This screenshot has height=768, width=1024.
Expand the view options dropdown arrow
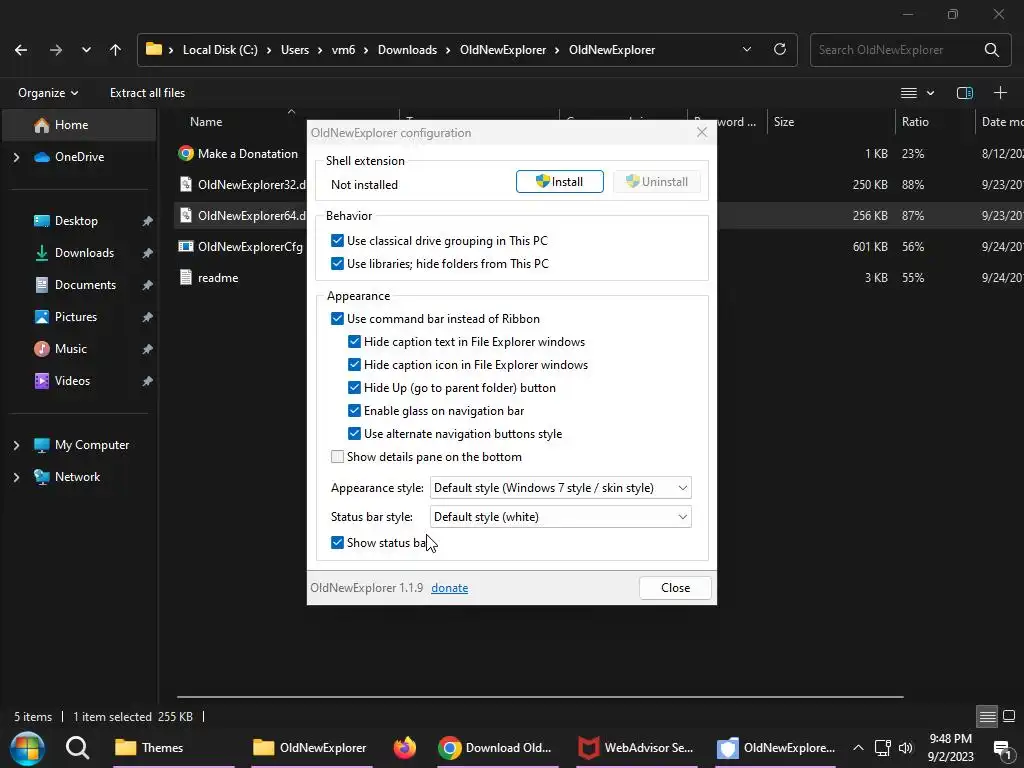pyautogui.click(x=930, y=93)
